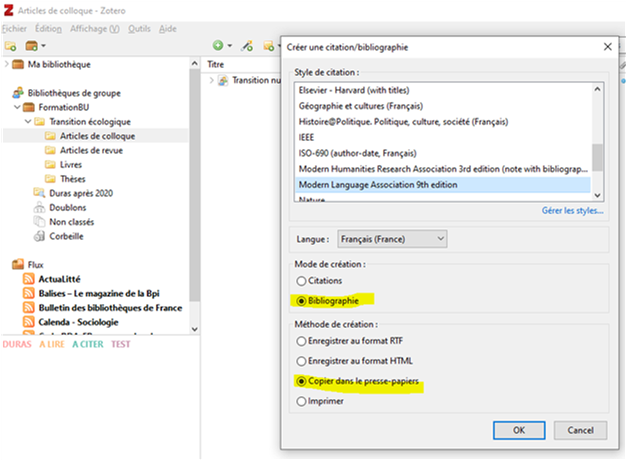Image resolution: width=626 pixels, height=460 pixels.
Task: Click the Non classés unfiled icon
Action: [x=39, y=222]
